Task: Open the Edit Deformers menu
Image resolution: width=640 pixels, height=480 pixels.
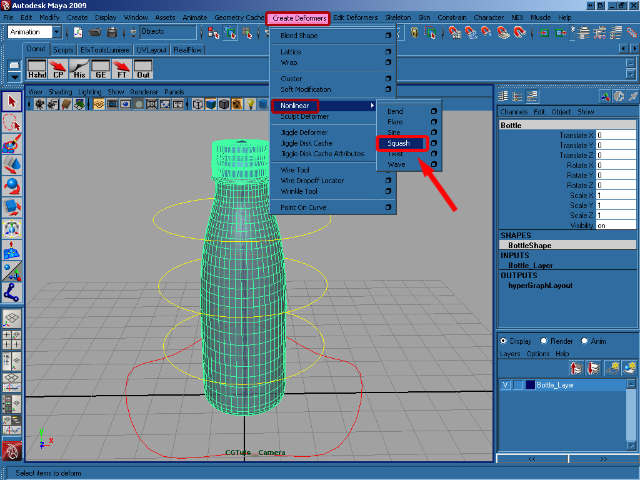Action: click(x=357, y=18)
